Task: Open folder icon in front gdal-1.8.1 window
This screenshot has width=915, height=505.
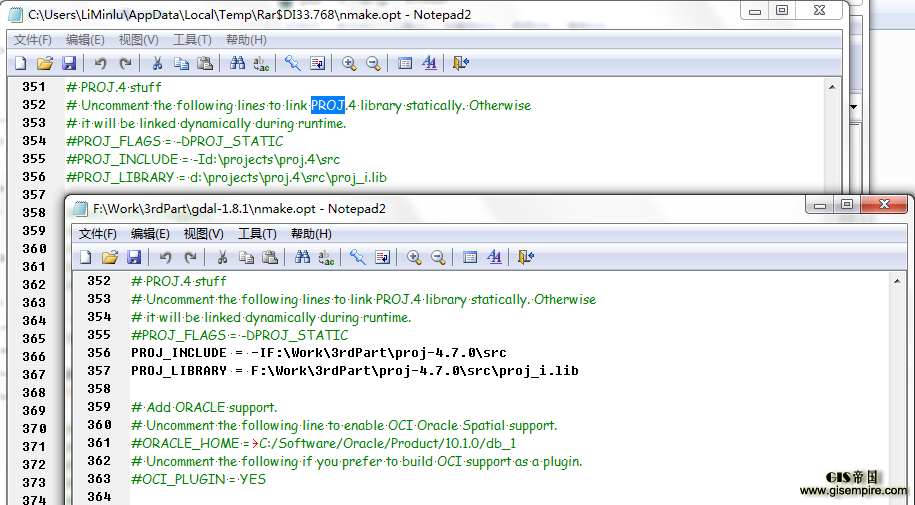Action: point(110,257)
